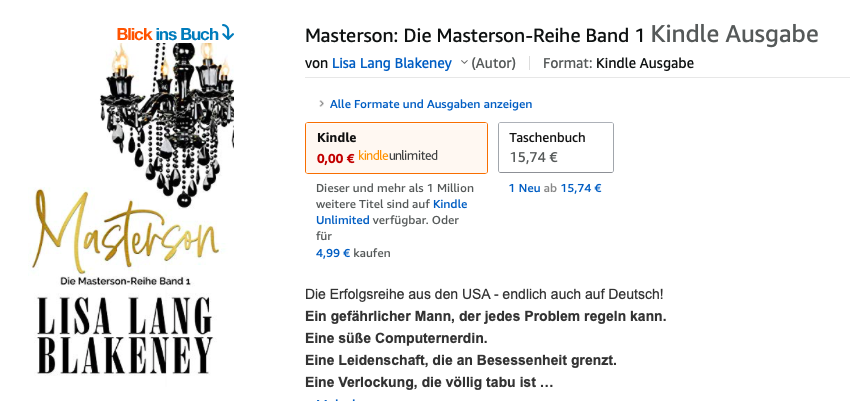850x401 pixels.
Task: Click the gold Masterson script title on cover
Action: [x=125, y=232]
